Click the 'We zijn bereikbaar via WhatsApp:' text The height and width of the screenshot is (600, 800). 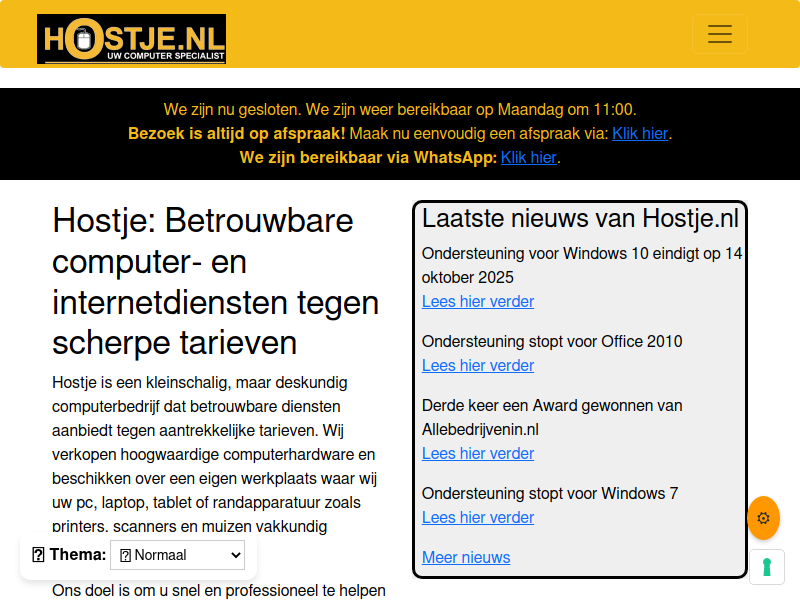tap(368, 157)
